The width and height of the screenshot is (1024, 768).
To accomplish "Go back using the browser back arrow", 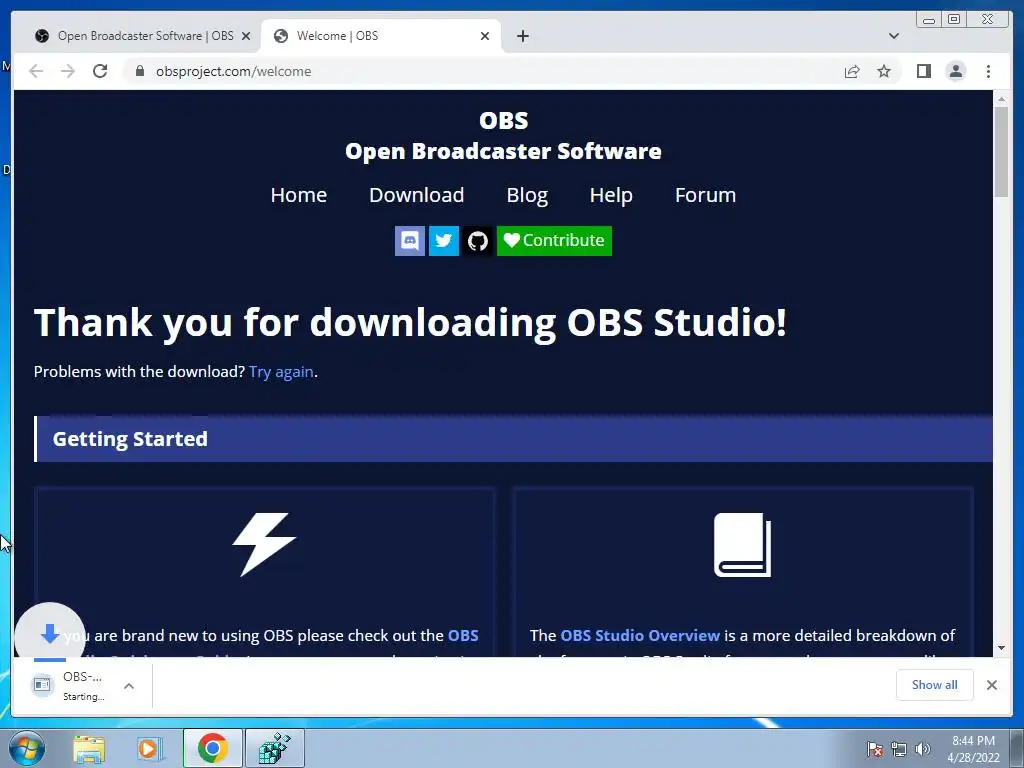I will [x=36, y=71].
